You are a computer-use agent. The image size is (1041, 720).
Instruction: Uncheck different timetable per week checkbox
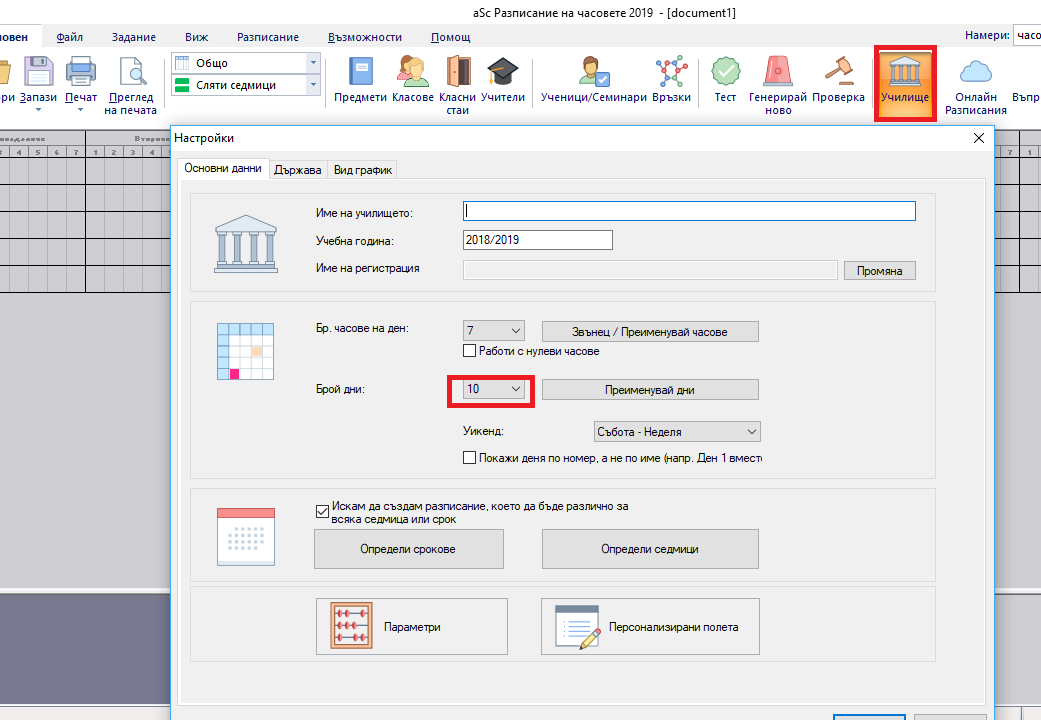pyautogui.click(x=321, y=508)
